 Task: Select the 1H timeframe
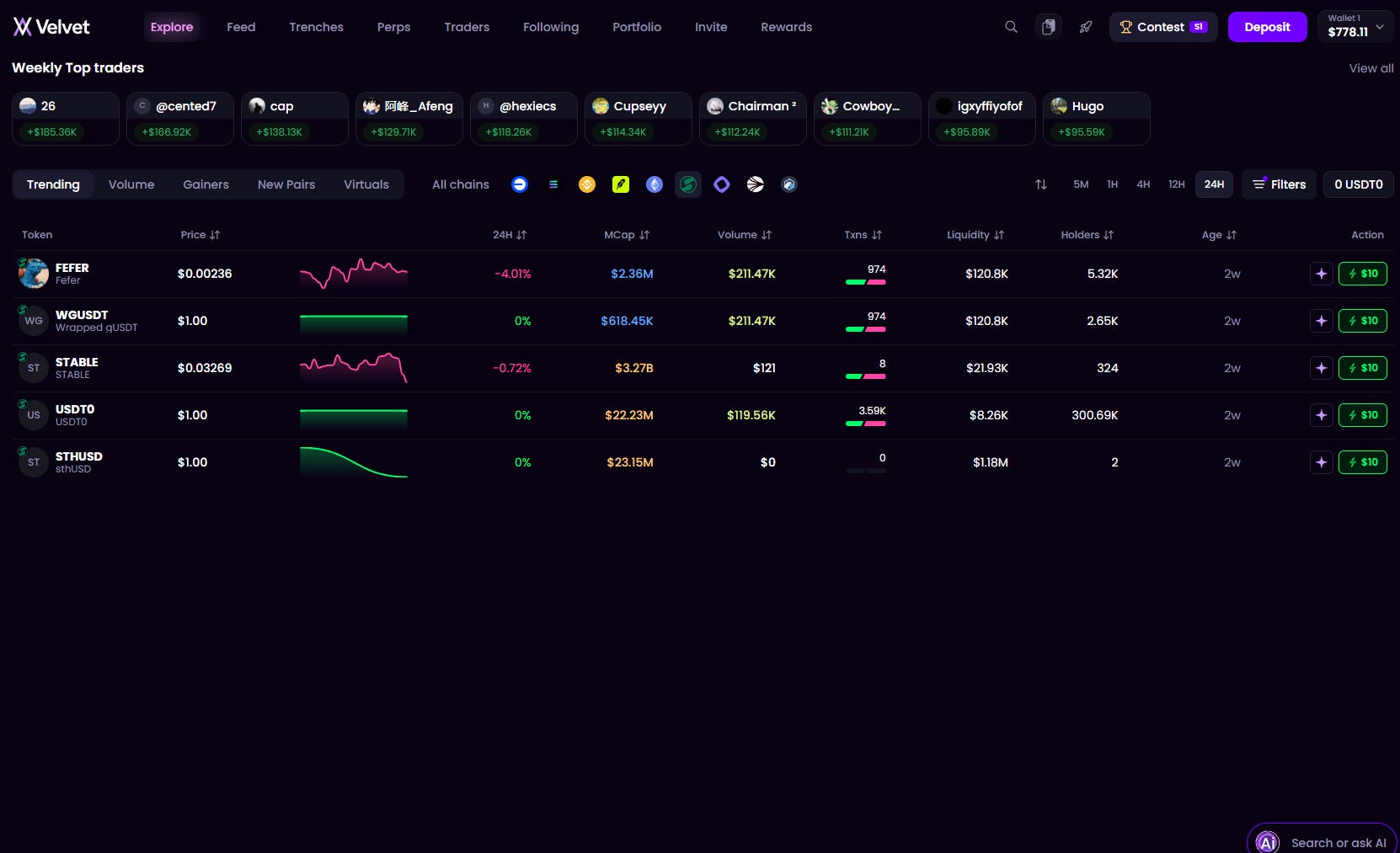[1113, 184]
